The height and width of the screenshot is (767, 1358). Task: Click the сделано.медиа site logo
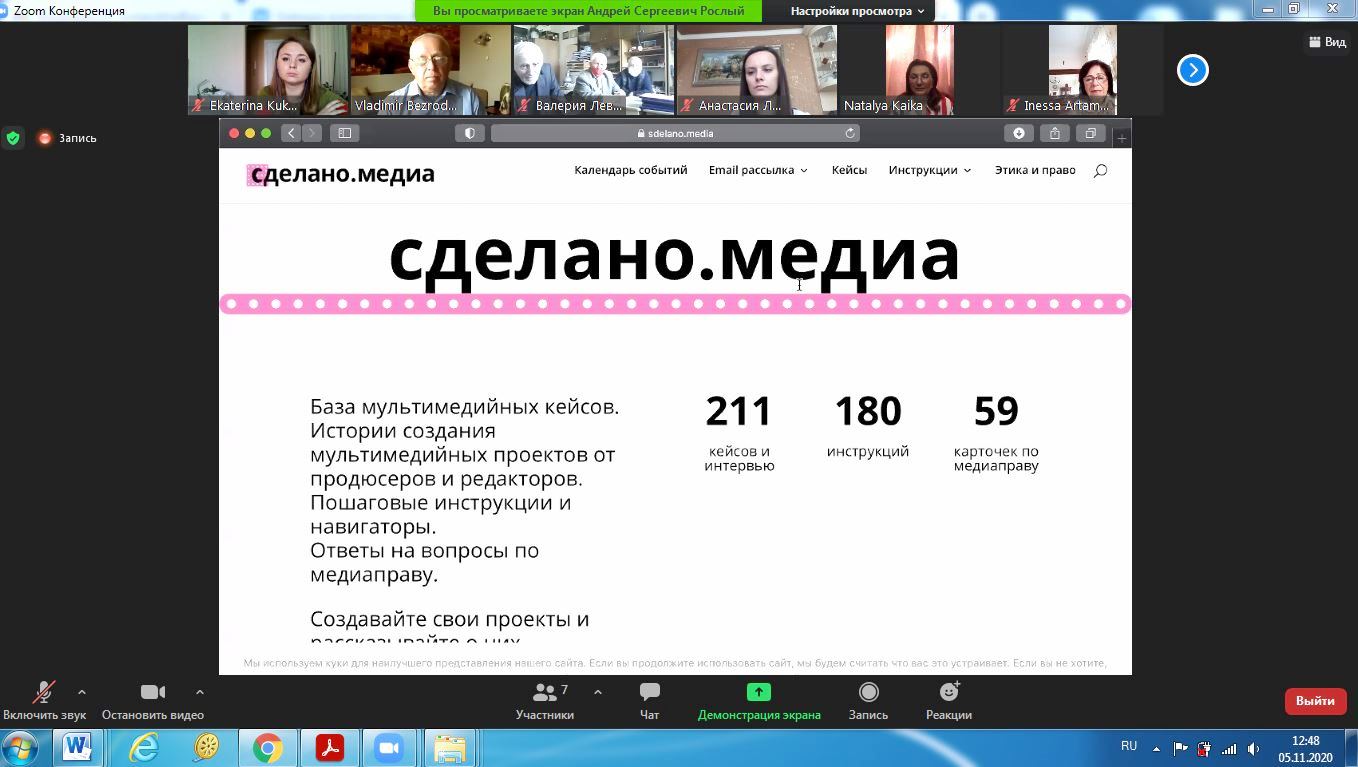click(340, 174)
